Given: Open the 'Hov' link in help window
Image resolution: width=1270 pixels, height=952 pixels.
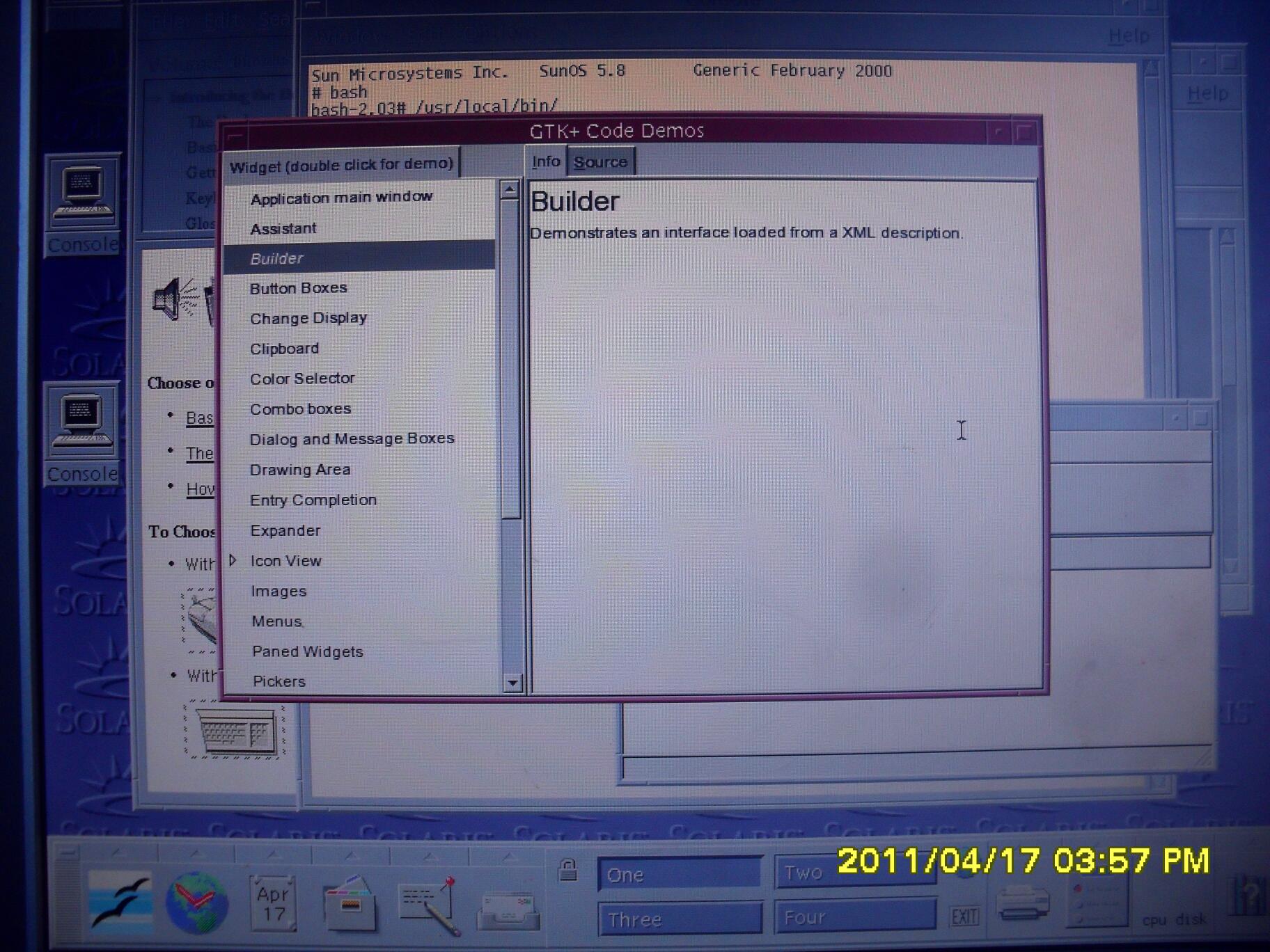Looking at the screenshot, I should pos(200,489).
